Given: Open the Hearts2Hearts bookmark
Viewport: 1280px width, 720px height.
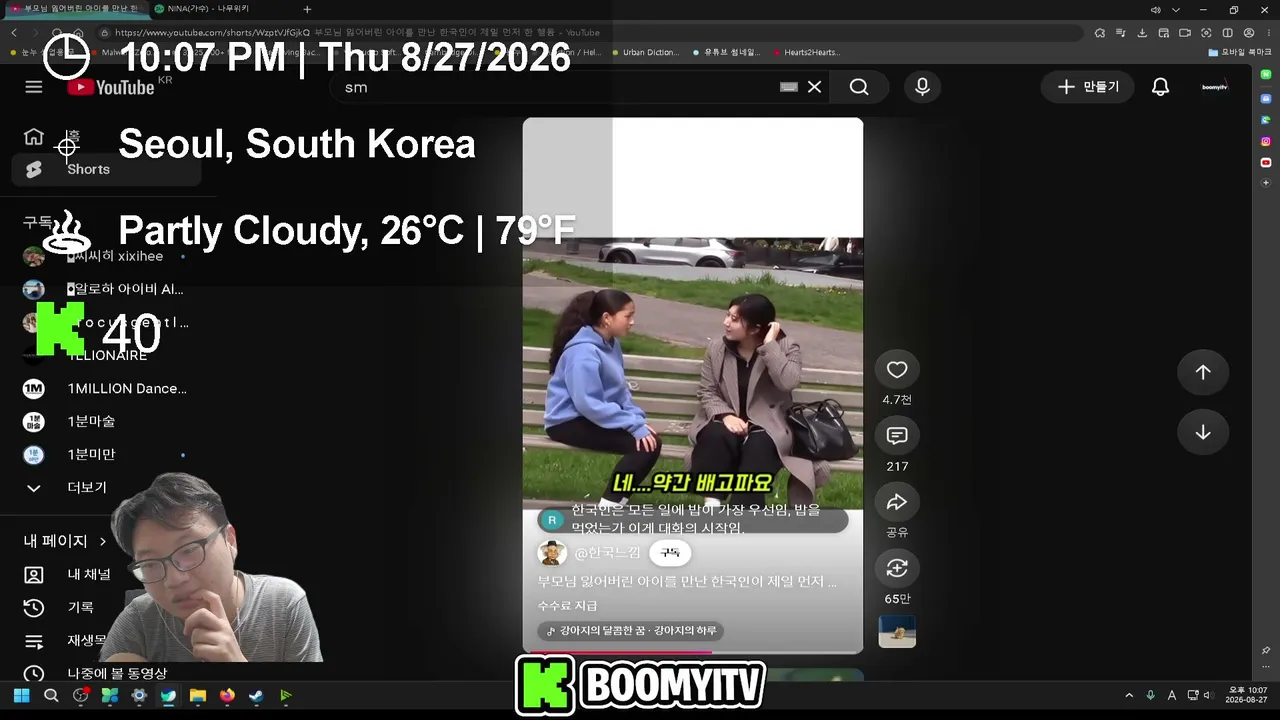Looking at the screenshot, I should pyautogui.click(x=806, y=52).
